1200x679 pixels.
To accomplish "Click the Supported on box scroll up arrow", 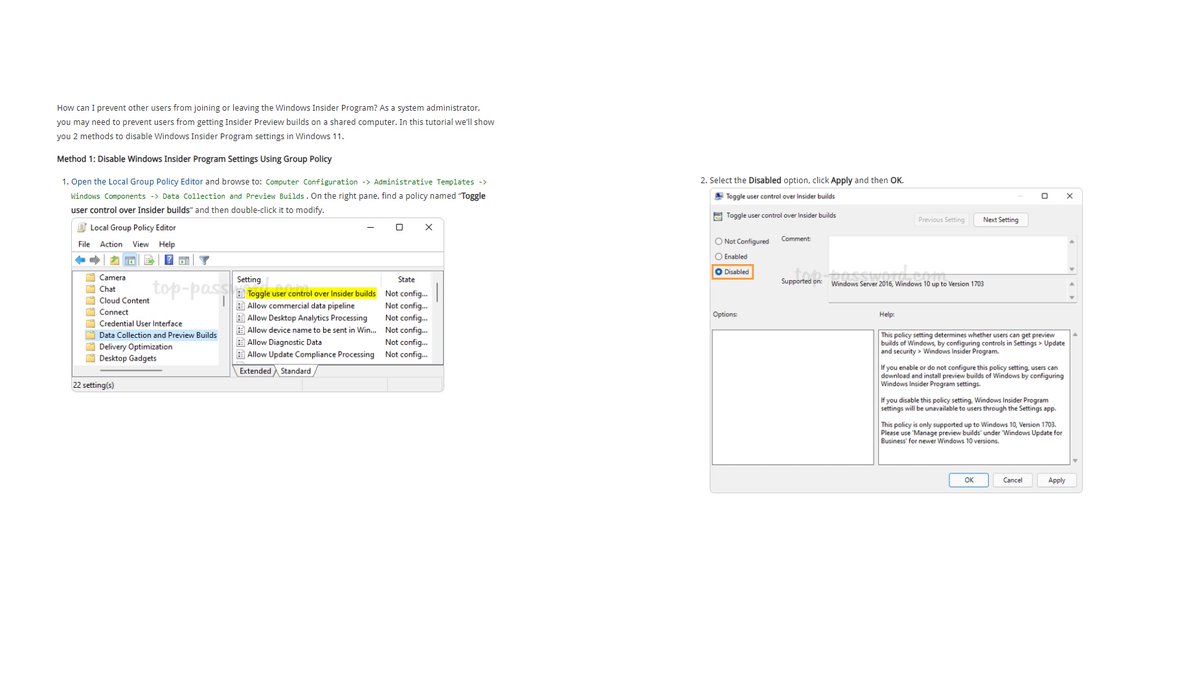I will pyautogui.click(x=1071, y=284).
